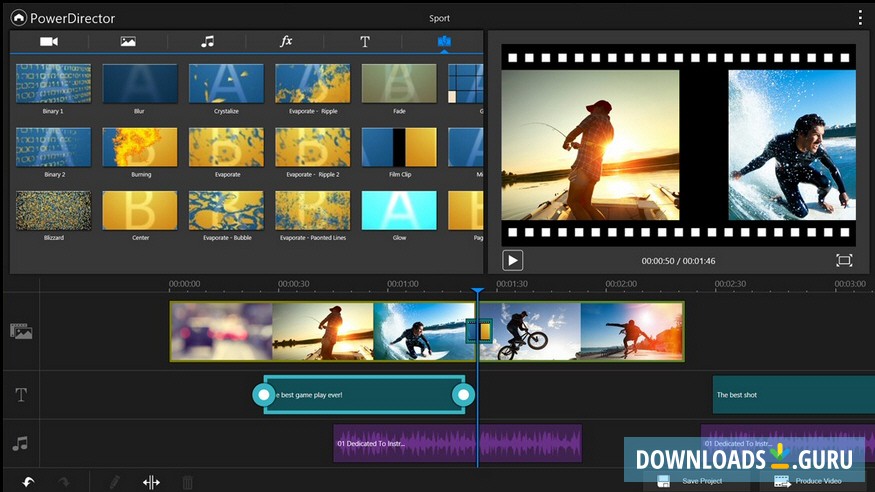The width and height of the screenshot is (875, 492).
Task: Click the Produce Video button
Action: [x=809, y=482]
